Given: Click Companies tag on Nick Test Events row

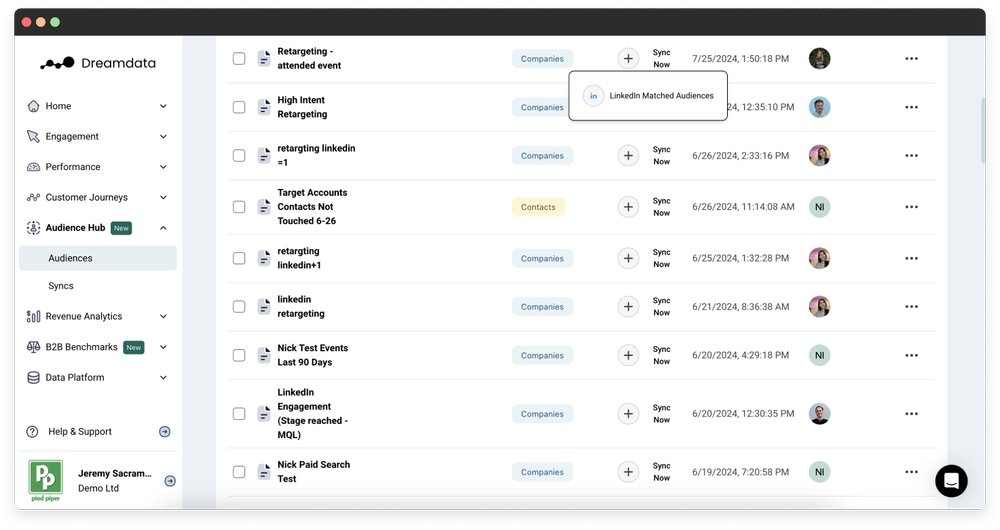Looking at the screenshot, I should tap(542, 355).
